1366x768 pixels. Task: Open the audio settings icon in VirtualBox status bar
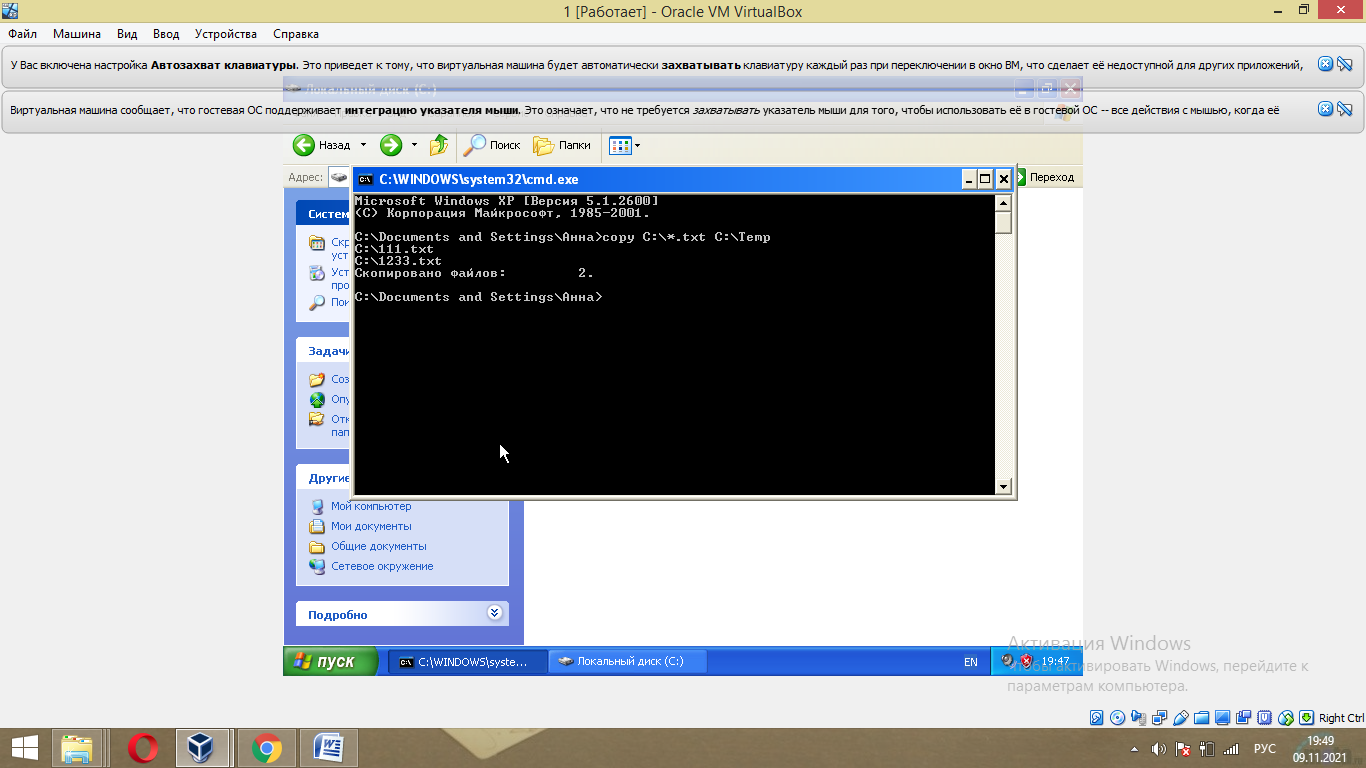(1138, 718)
